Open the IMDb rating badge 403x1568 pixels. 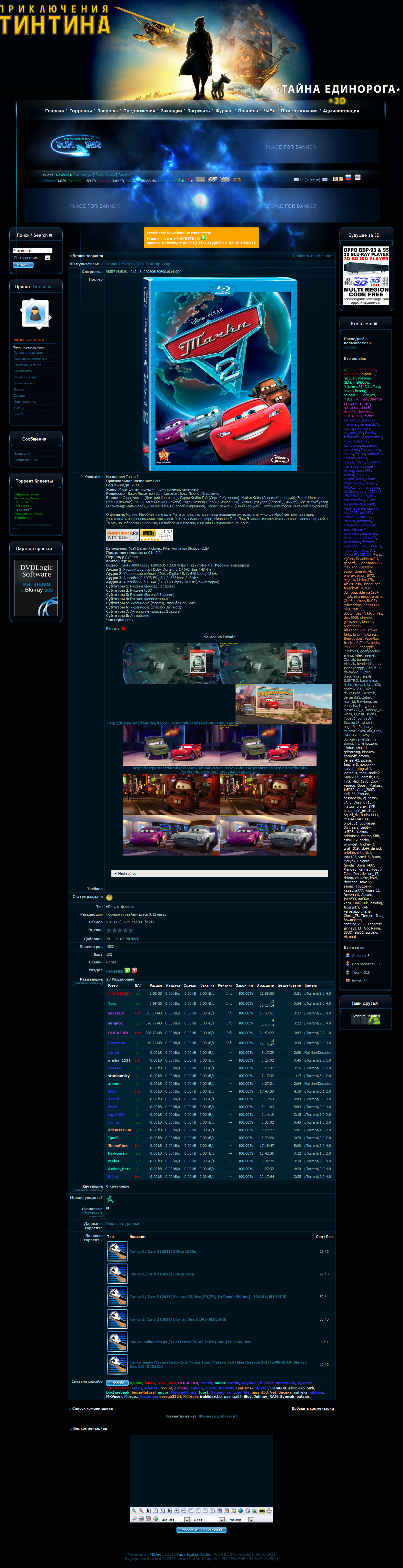click(x=157, y=535)
